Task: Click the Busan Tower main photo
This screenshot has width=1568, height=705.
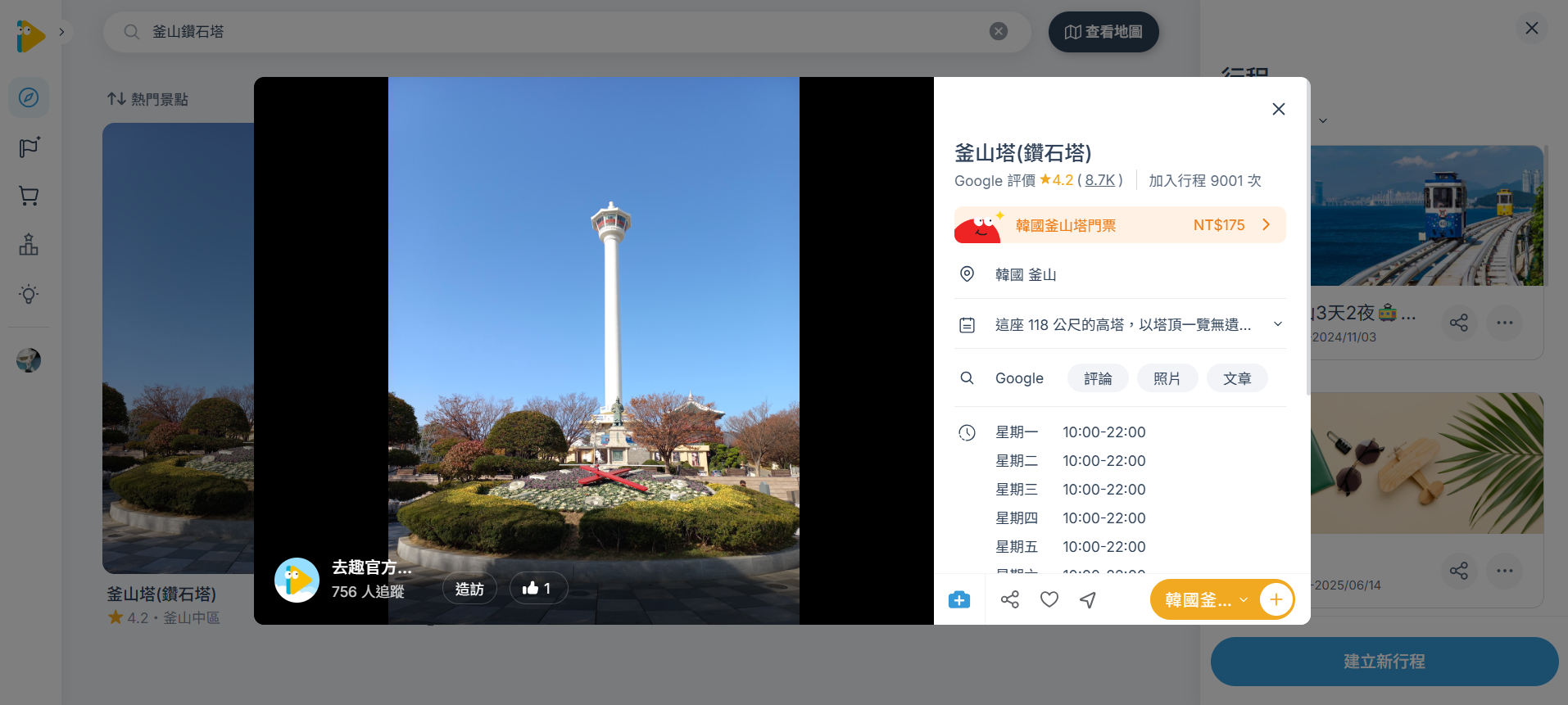Action: tap(594, 350)
